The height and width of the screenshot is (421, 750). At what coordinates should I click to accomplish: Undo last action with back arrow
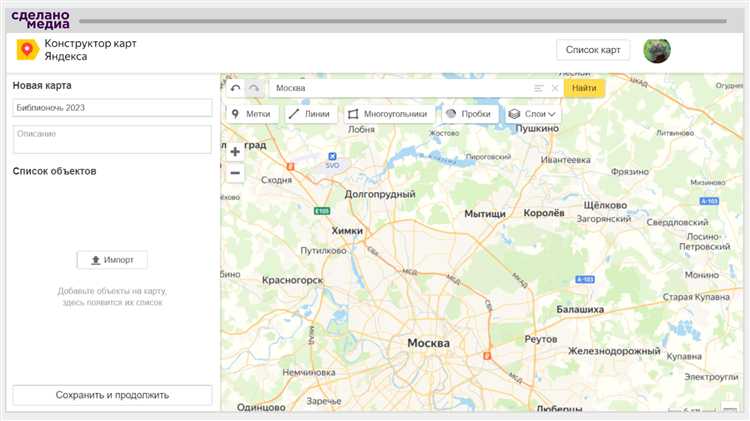[235, 88]
